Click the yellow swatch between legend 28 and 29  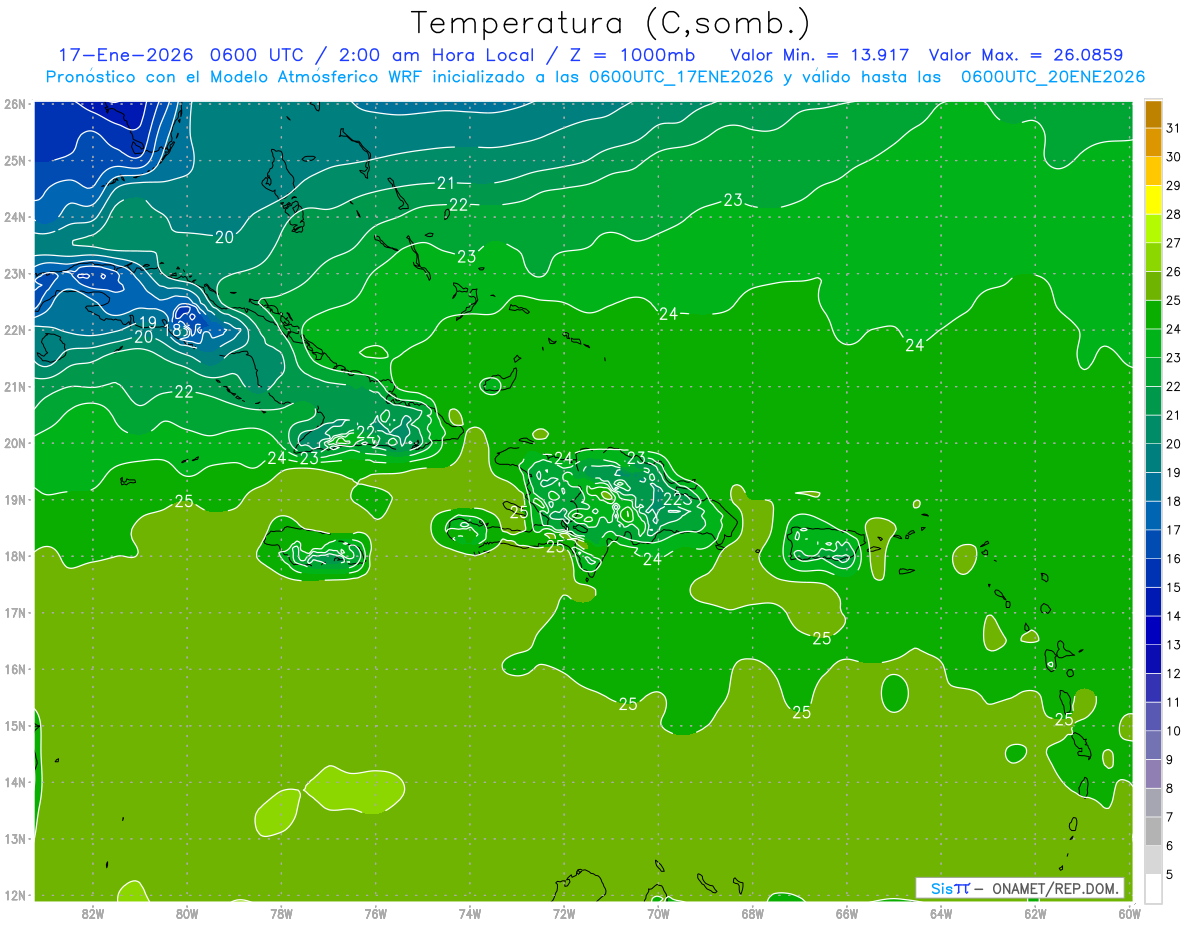coord(1154,200)
